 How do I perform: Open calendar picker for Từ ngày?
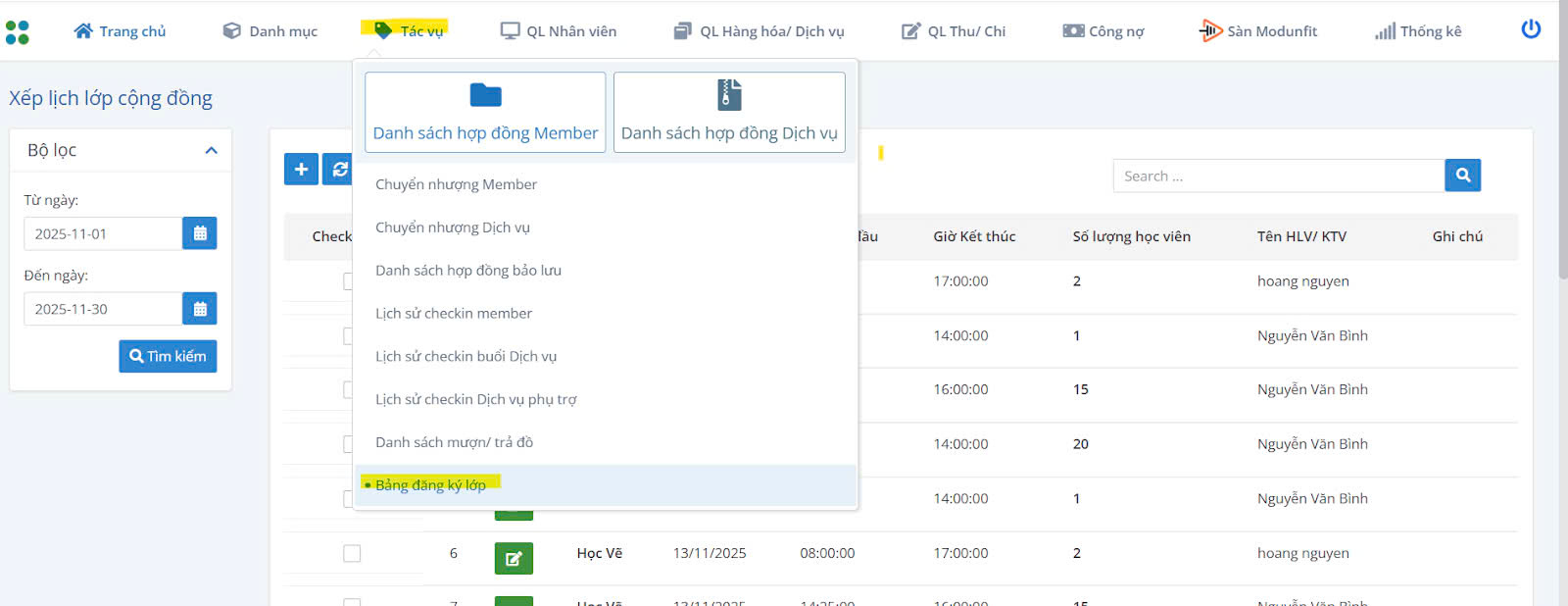click(200, 233)
